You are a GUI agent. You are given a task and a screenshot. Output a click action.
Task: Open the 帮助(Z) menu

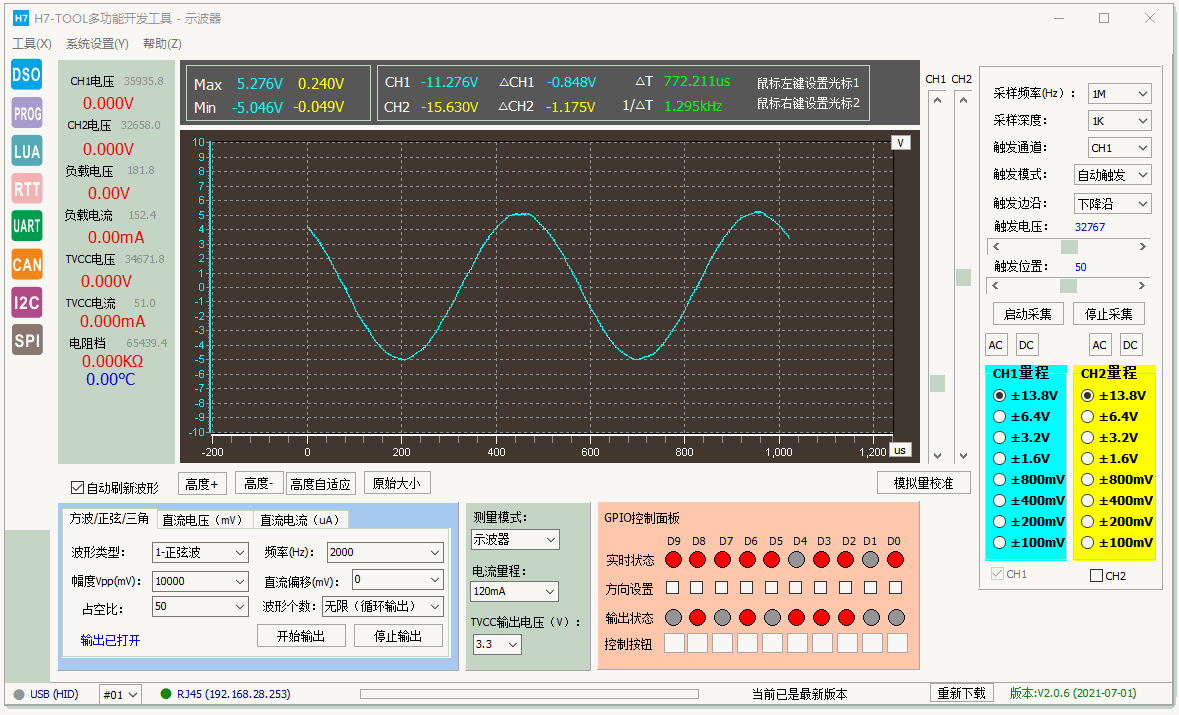pyautogui.click(x=162, y=44)
